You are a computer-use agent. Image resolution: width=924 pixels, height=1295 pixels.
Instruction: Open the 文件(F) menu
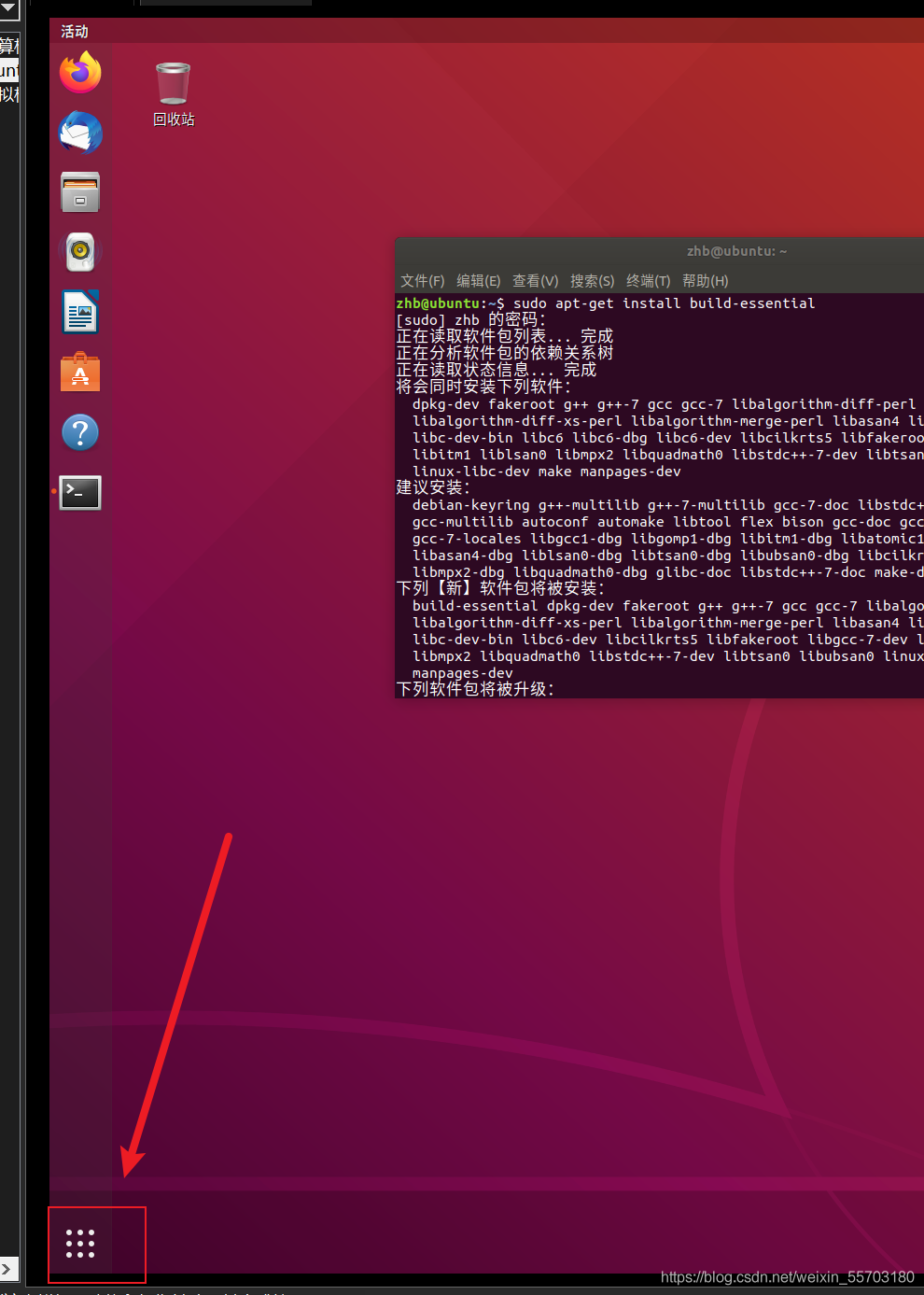click(421, 280)
